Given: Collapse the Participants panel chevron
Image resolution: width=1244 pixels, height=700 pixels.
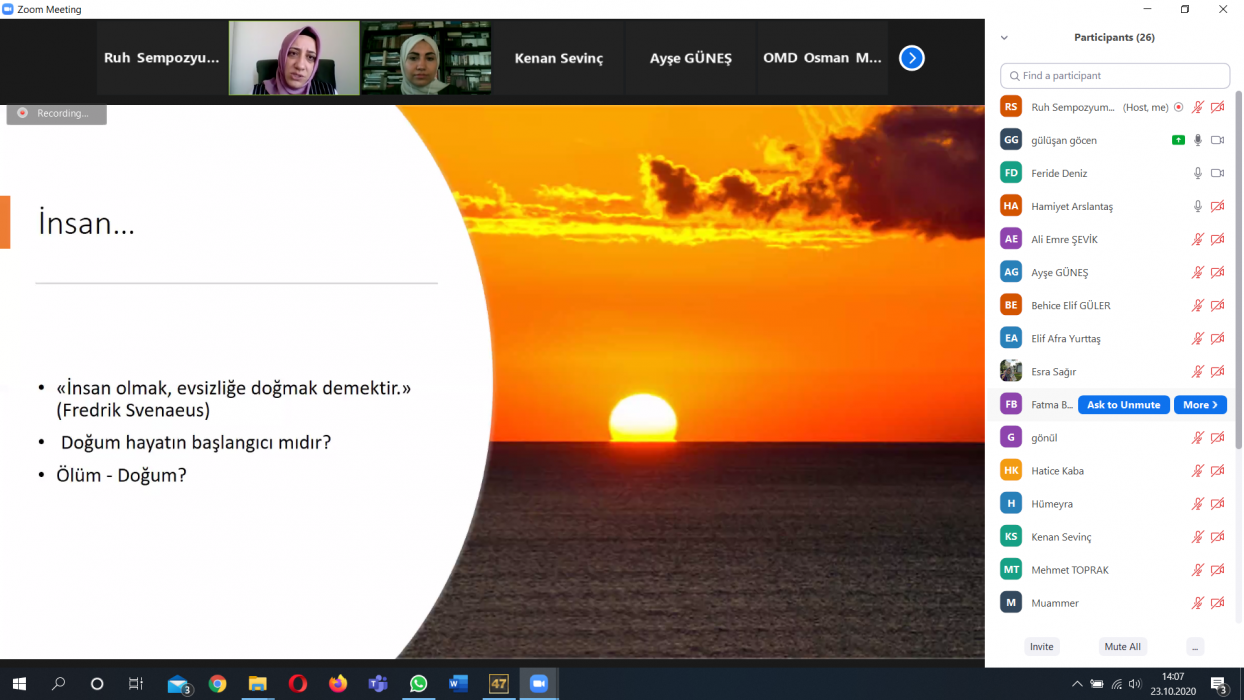Looking at the screenshot, I should [1004, 38].
